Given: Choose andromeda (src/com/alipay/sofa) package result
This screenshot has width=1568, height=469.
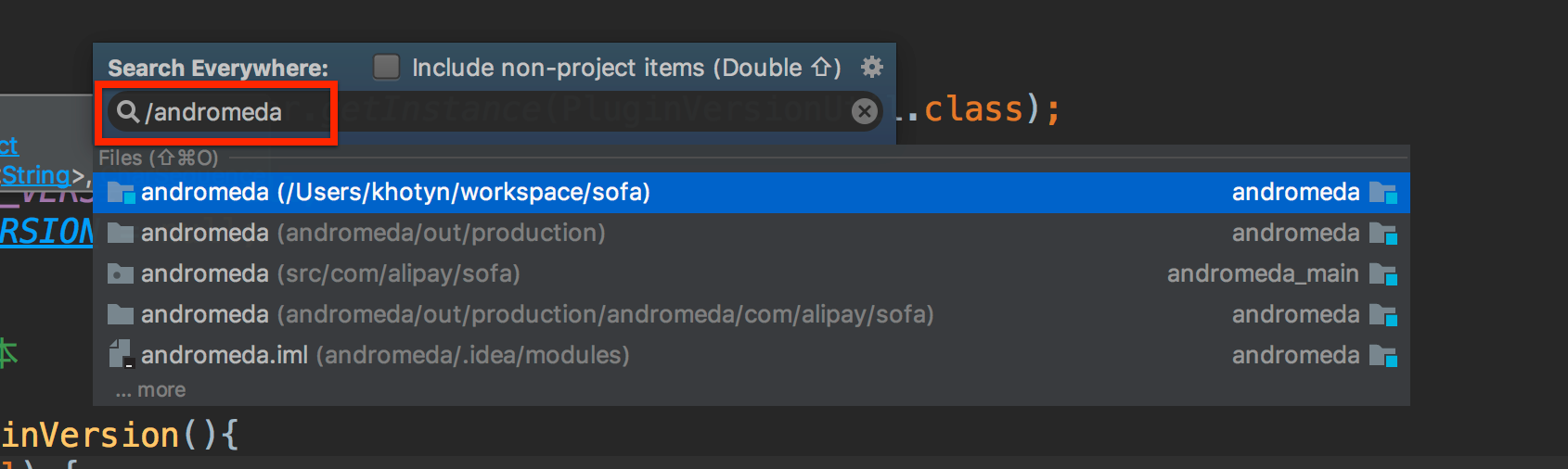Looking at the screenshot, I should point(752,273).
